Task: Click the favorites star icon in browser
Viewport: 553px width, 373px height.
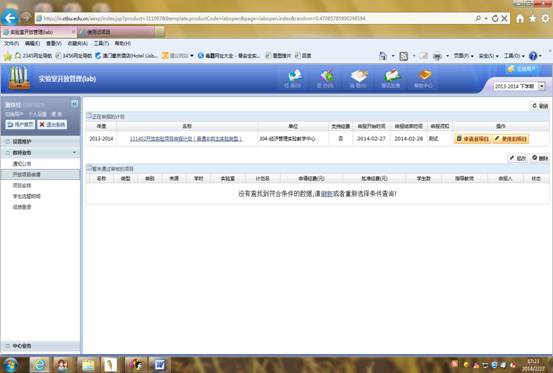Action: (x=533, y=18)
